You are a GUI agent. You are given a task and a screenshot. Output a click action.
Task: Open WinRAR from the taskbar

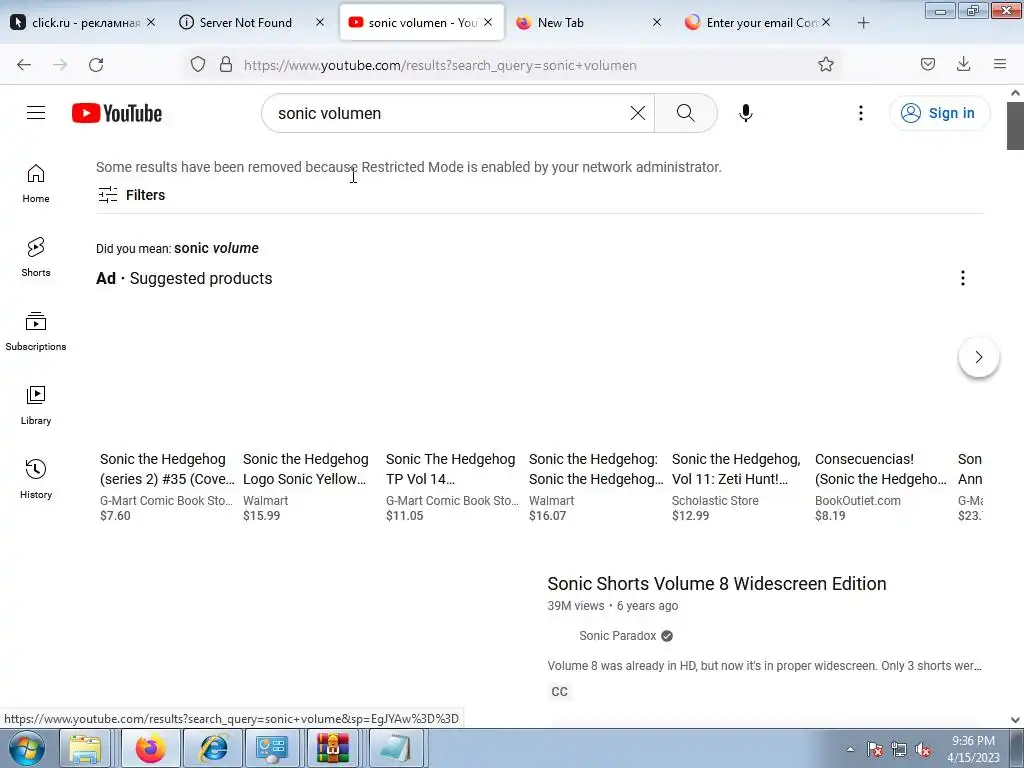point(333,748)
